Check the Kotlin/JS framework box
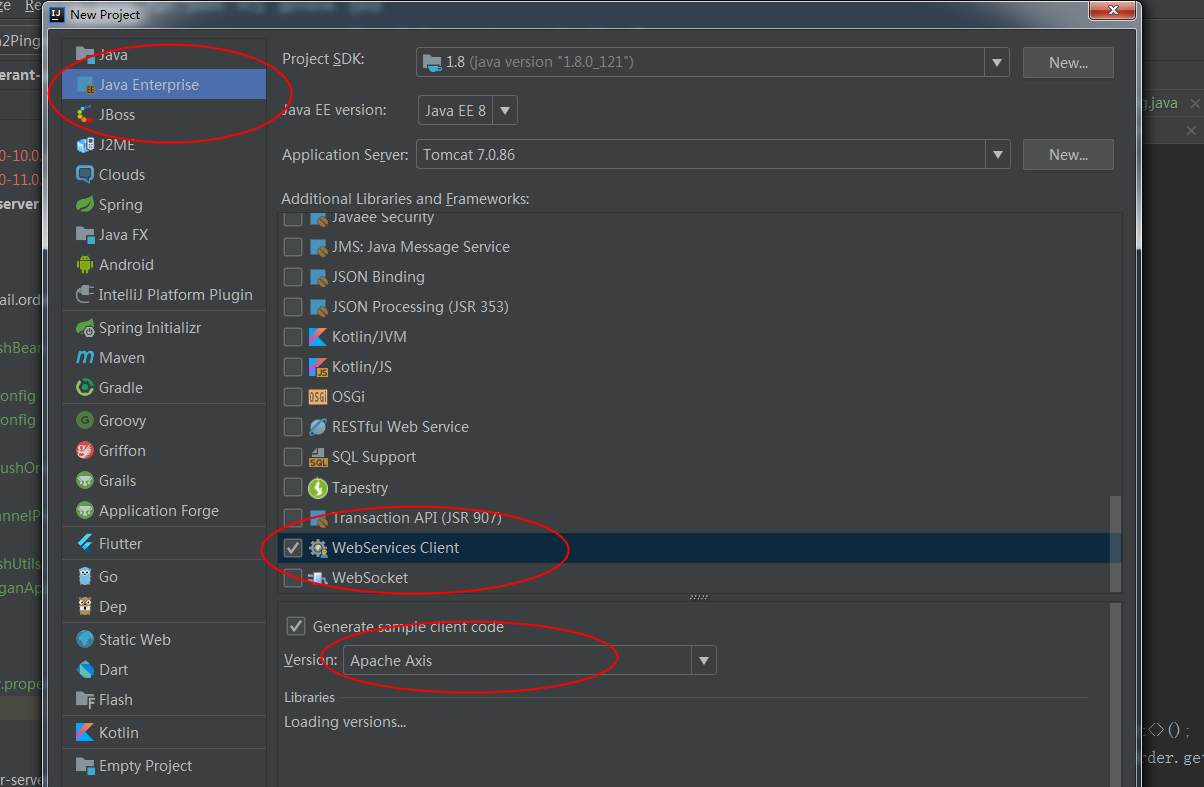 [293, 367]
